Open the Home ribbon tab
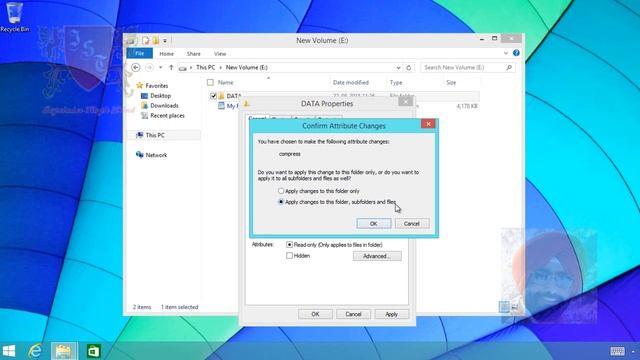Viewport: 640px width, 360px height. click(x=167, y=54)
